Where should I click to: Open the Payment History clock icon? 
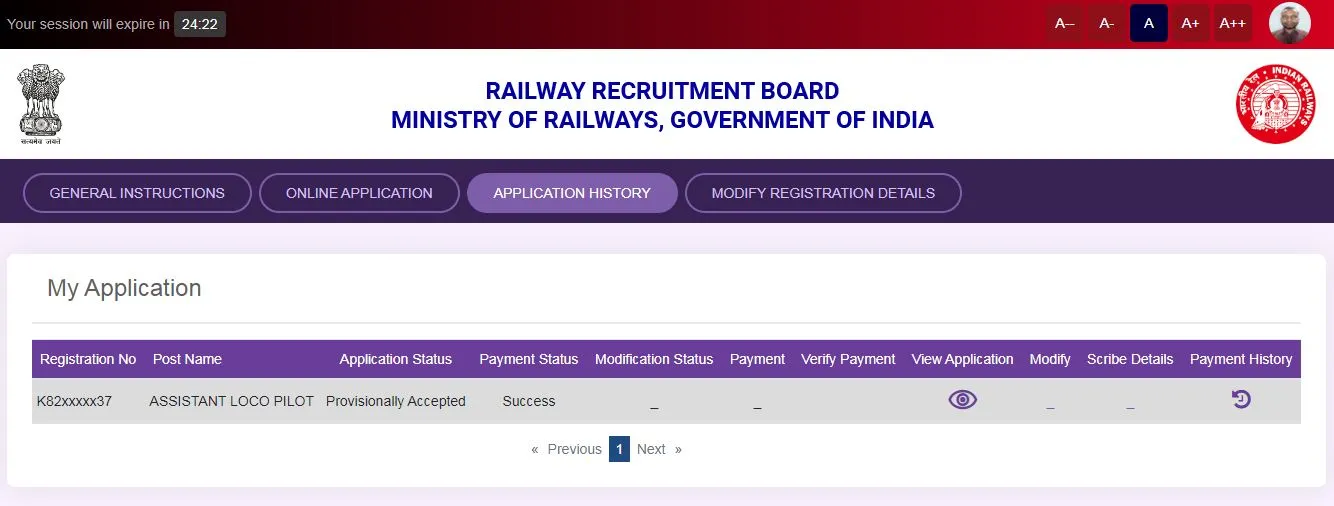1241,400
